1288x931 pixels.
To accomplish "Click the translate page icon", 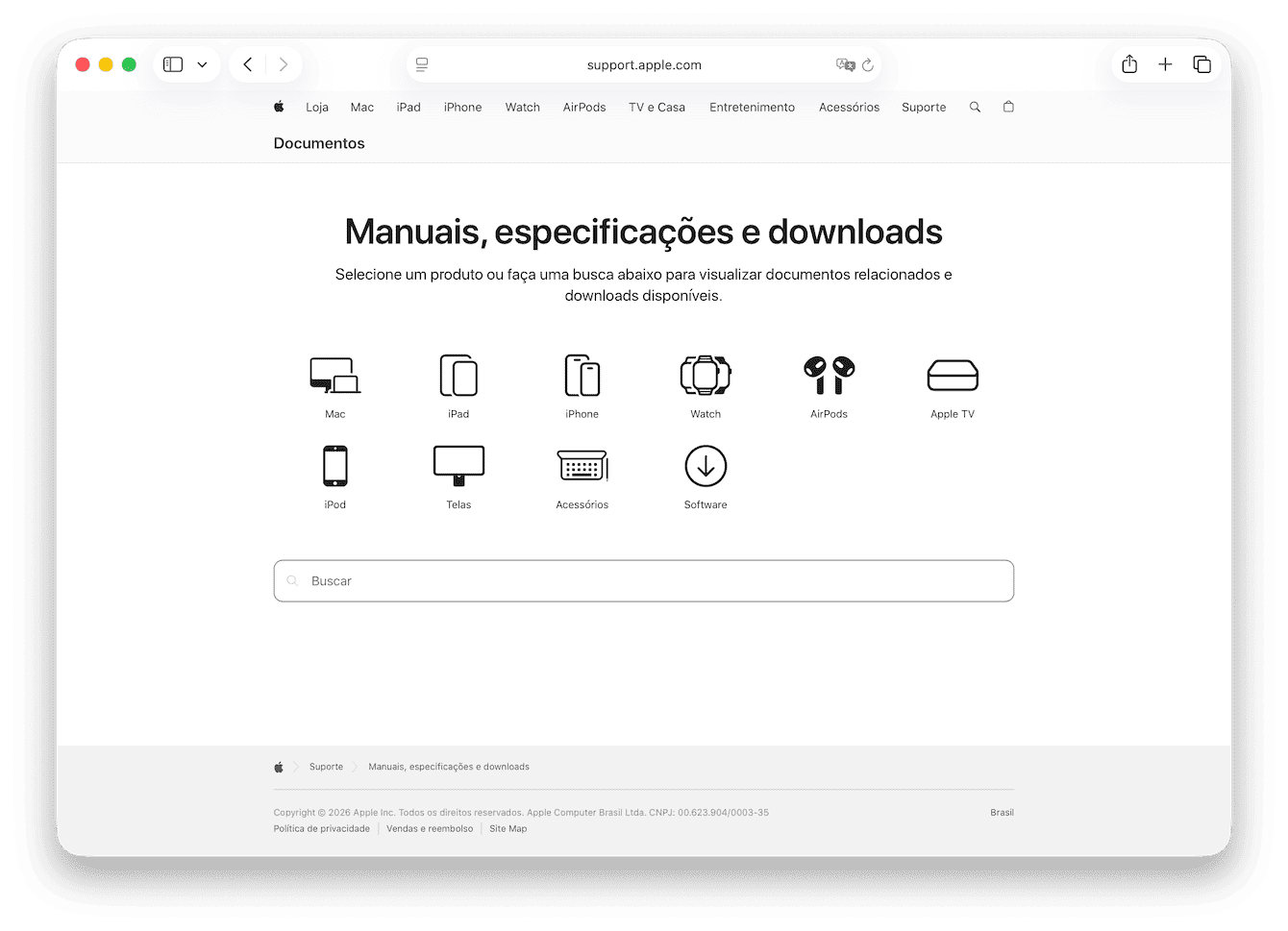I will [x=845, y=64].
